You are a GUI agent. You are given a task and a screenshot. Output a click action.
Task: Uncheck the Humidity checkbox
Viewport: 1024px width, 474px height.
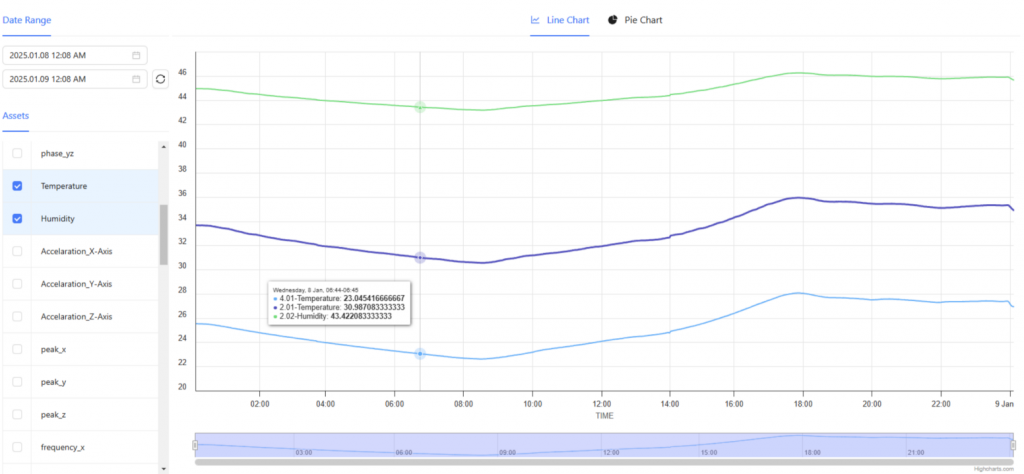click(x=17, y=218)
